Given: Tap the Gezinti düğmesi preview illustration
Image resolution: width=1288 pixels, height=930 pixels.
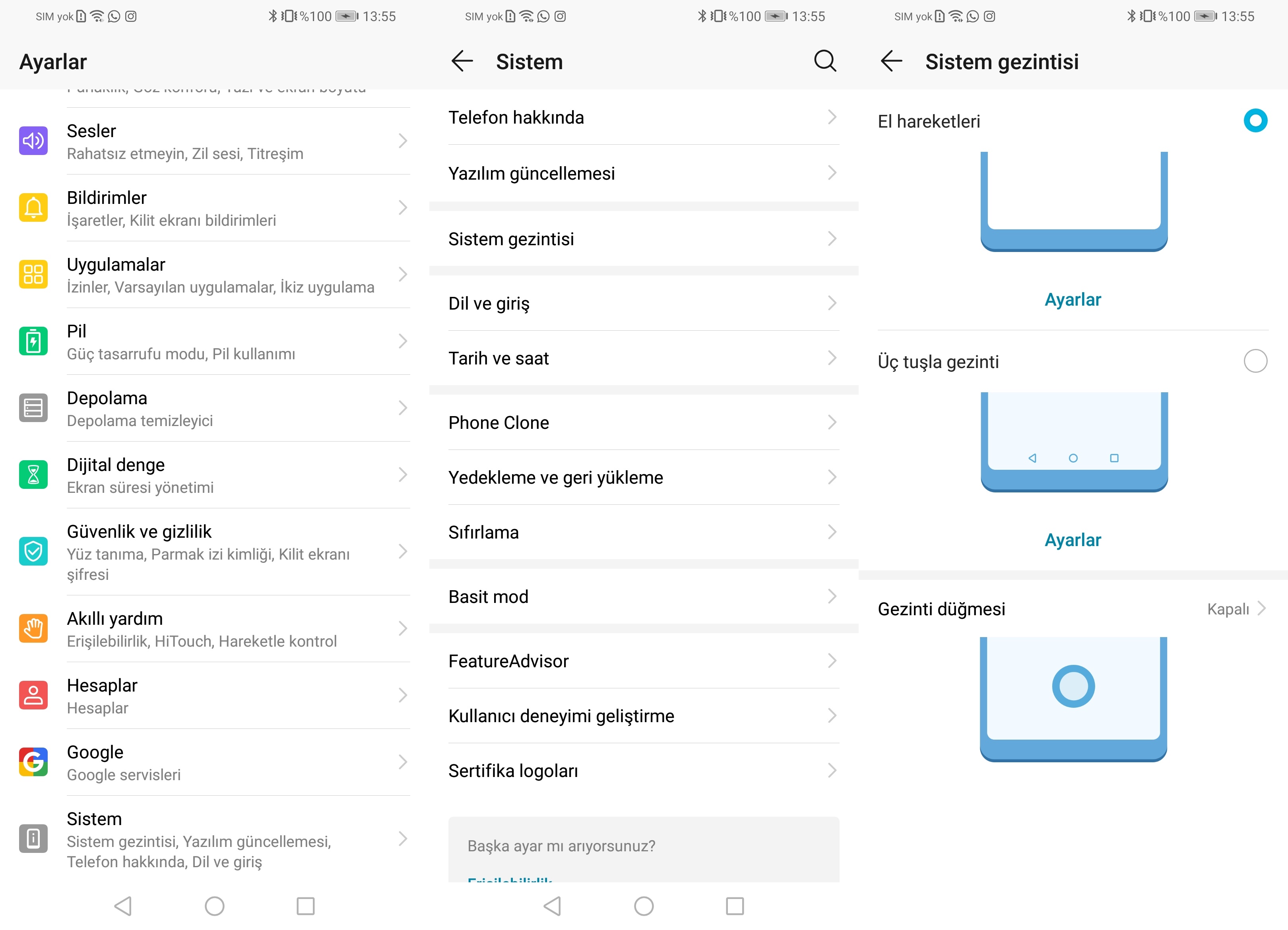Looking at the screenshot, I should [x=1073, y=698].
